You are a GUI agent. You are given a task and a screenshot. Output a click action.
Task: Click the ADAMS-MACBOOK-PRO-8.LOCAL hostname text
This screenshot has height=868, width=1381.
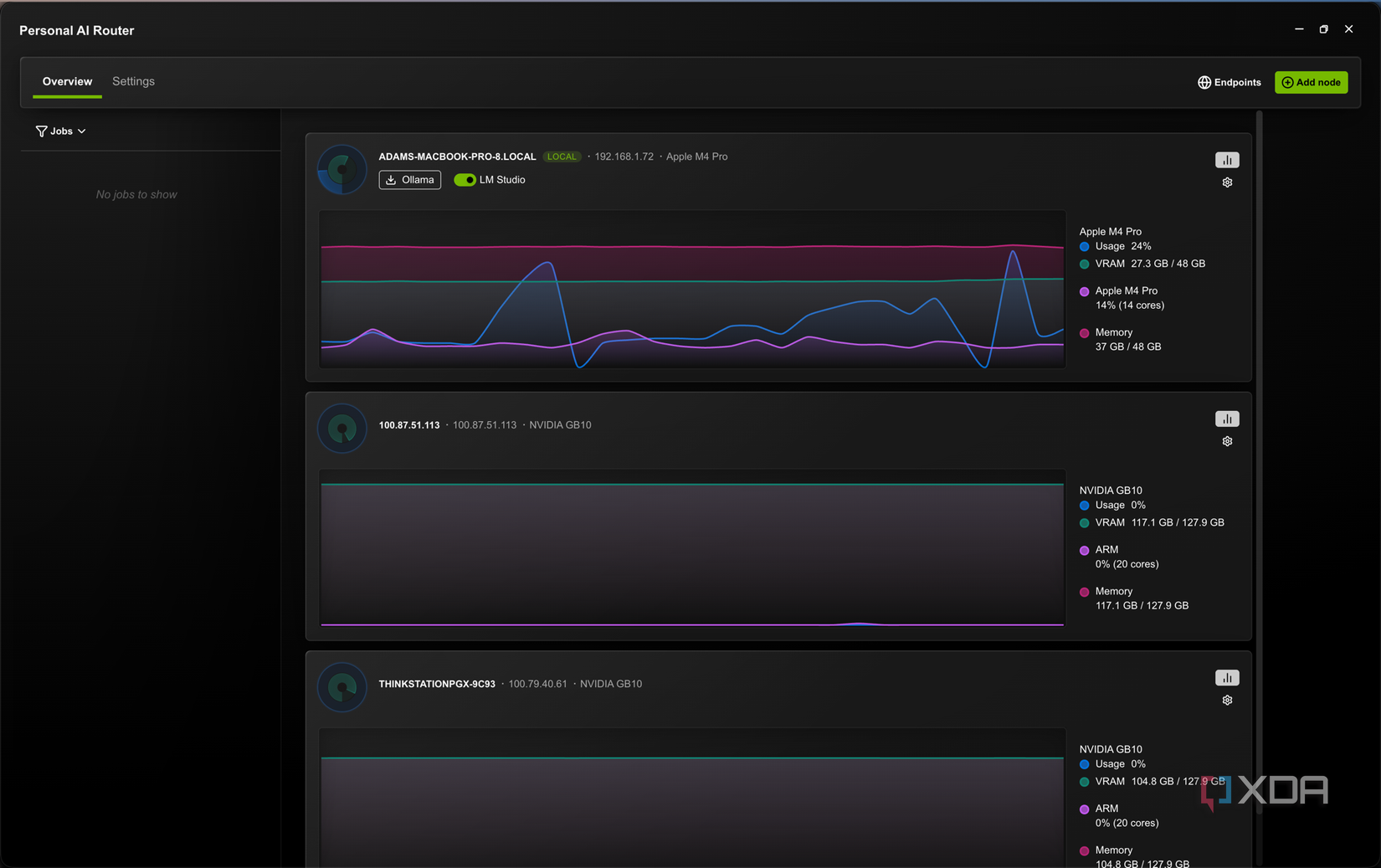457,157
